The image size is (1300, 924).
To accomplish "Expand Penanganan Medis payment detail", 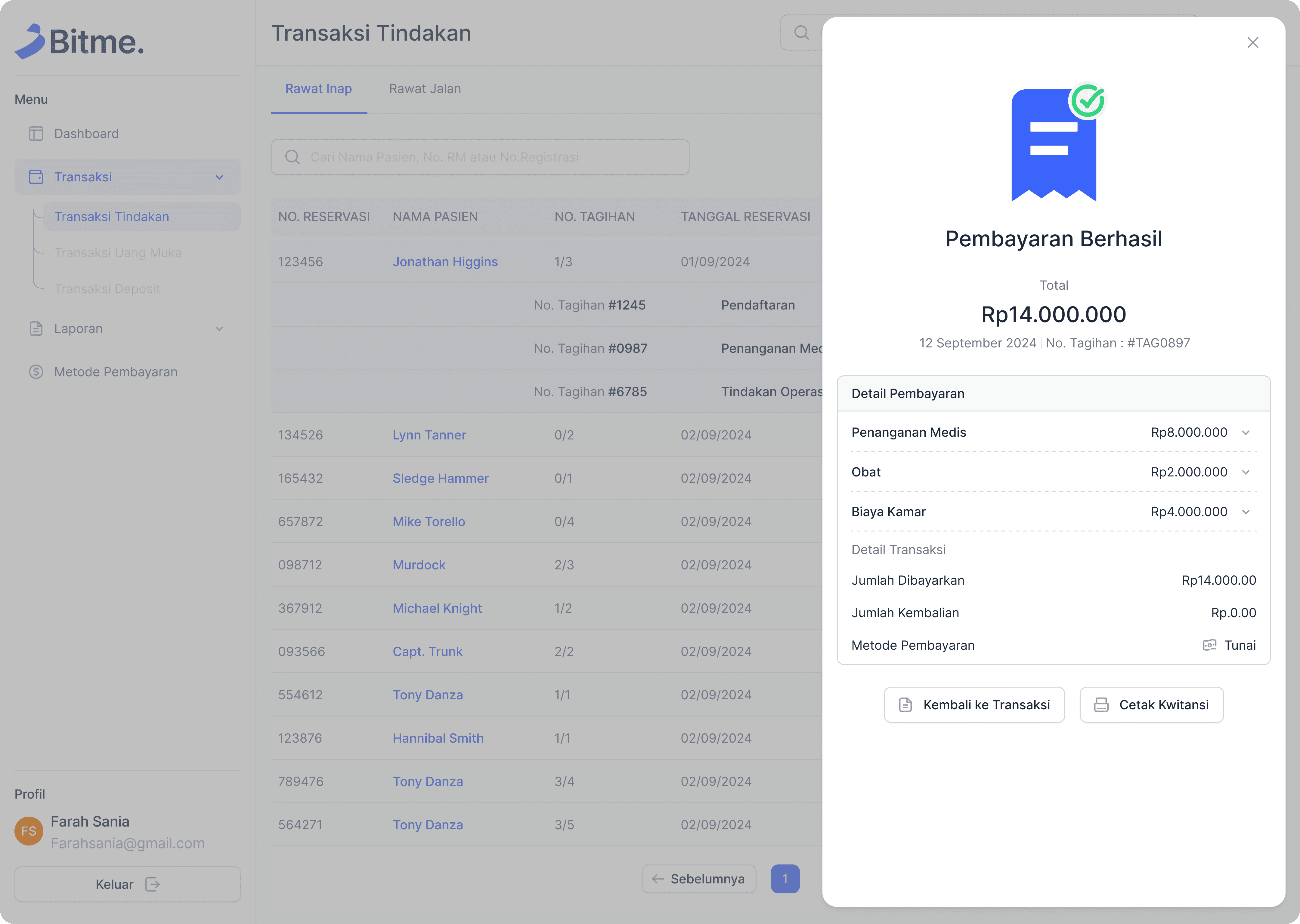I will point(1246,433).
